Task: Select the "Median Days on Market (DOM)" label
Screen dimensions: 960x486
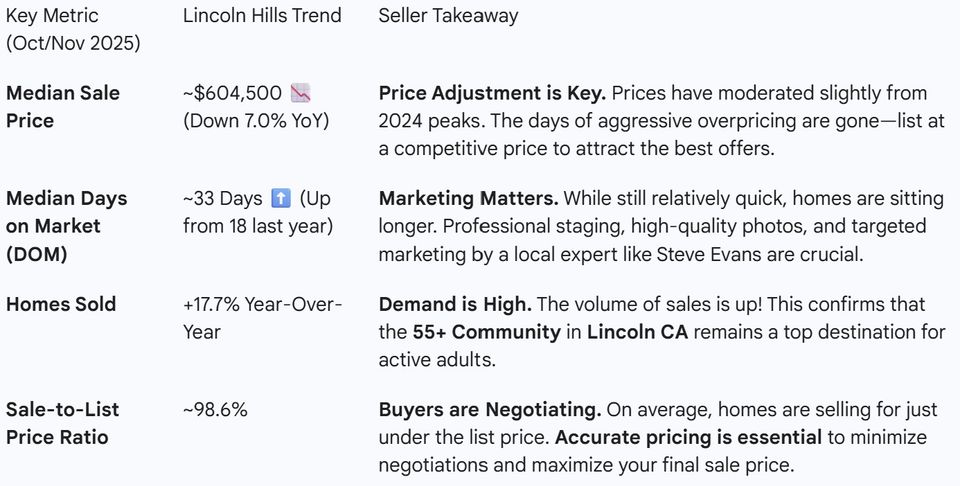Action: tap(66, 226)
